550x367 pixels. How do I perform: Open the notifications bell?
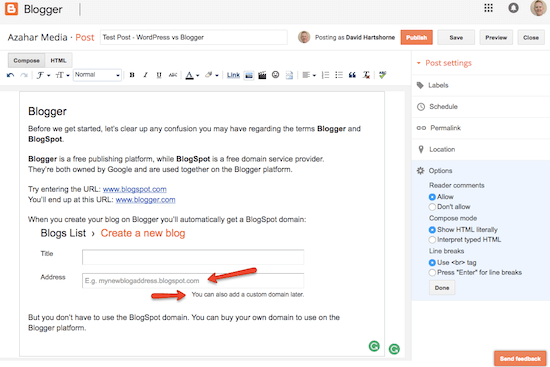(x=513, y=8)
